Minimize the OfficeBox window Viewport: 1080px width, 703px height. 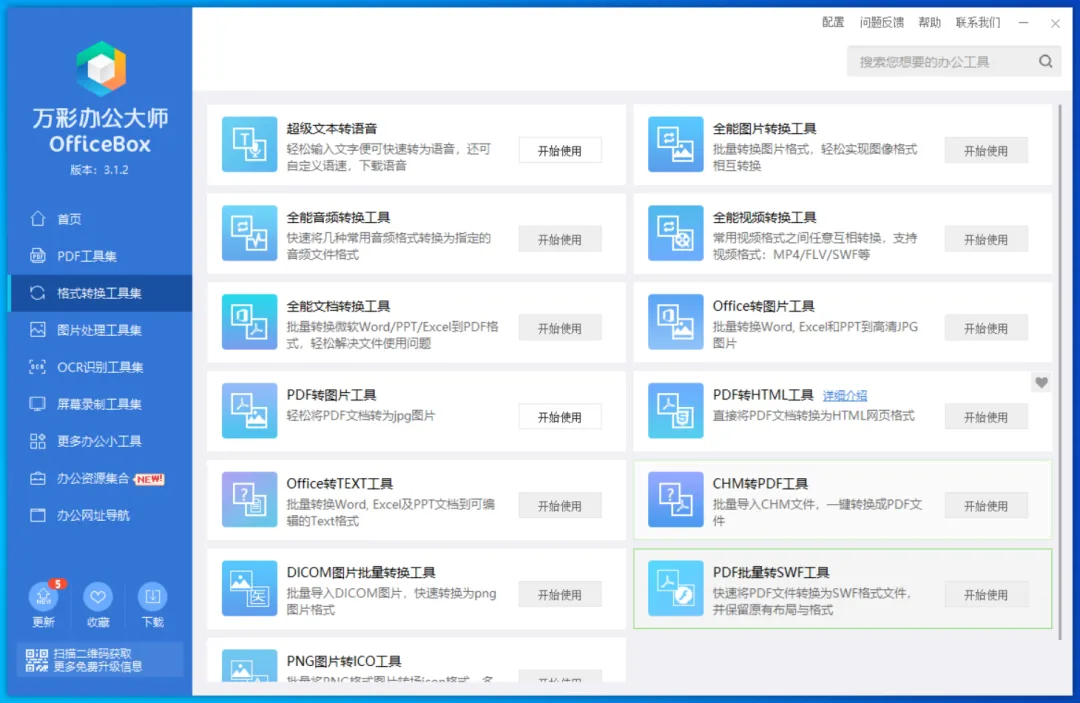click(x=1024, y=23)
